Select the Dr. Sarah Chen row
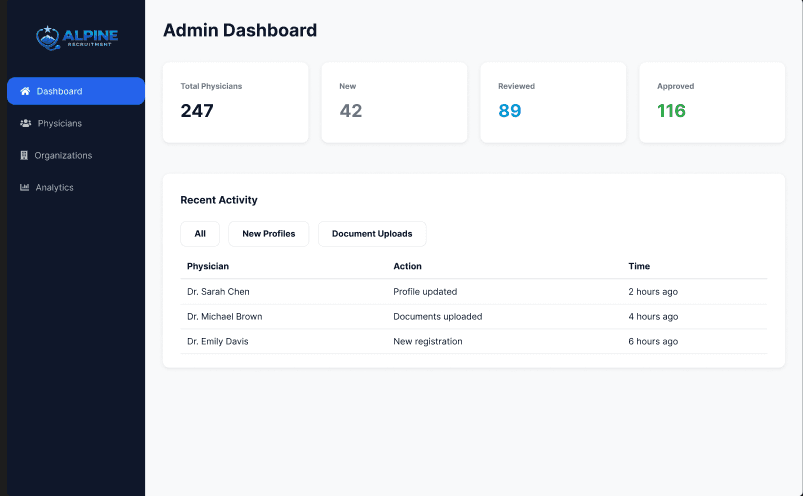This screenshot has width=803, height=496. [474, 292]
